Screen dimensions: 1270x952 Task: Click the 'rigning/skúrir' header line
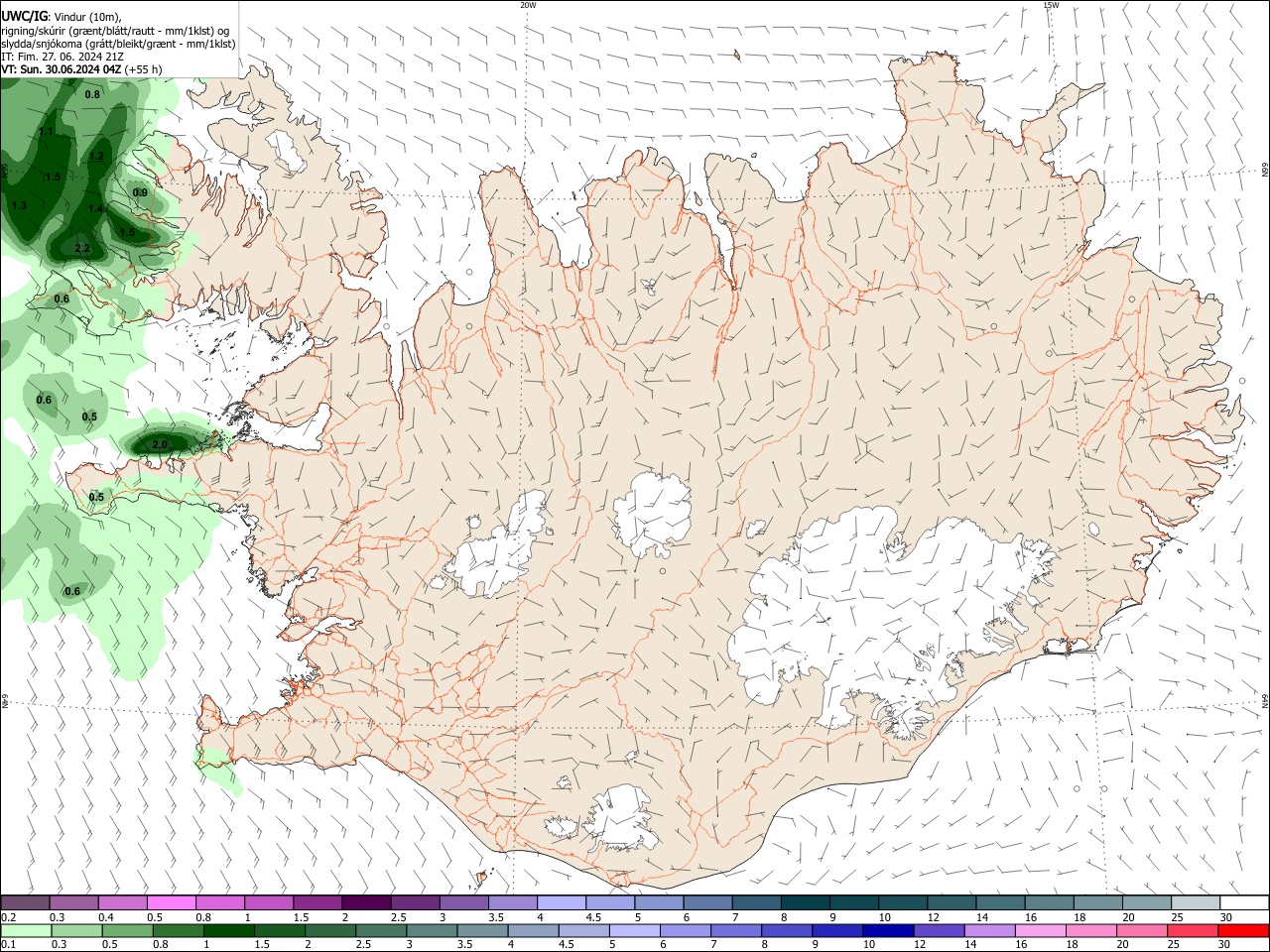[115, 31]
